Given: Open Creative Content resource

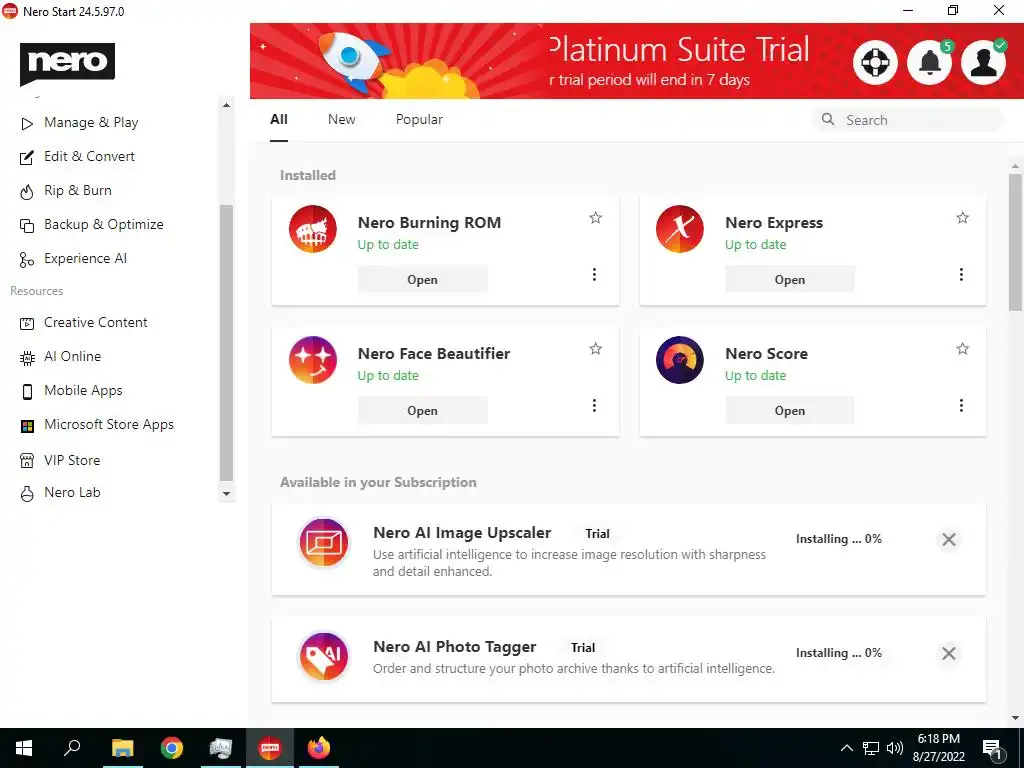Looking at the screenshot, I should (x=95, y=323).
